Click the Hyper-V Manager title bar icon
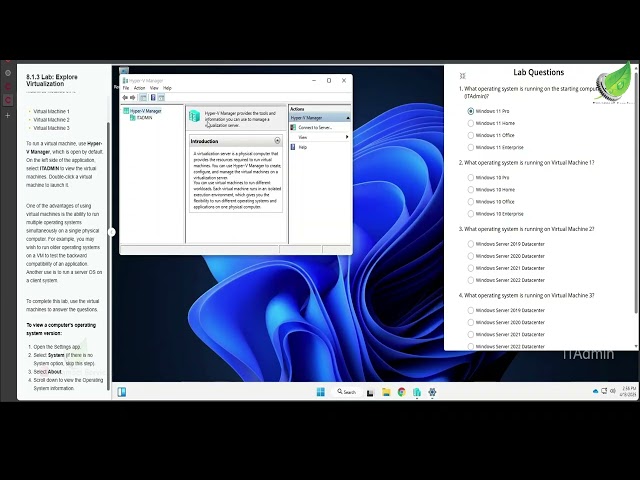Viewport: 640px width, 480px height. click(x=125, y=80)
